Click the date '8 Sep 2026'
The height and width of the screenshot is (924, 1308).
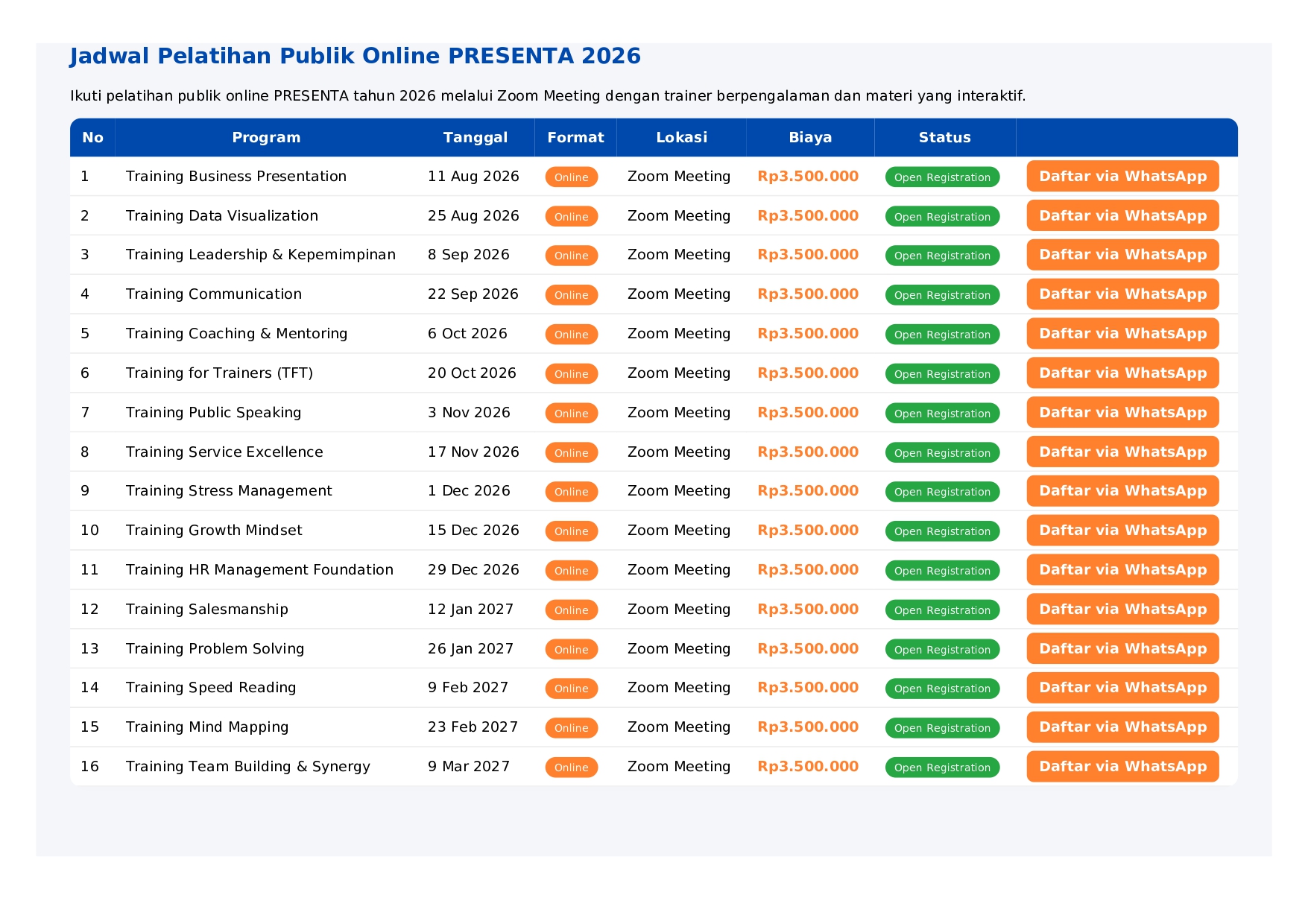pyautogui.click(x=469, y=255)
